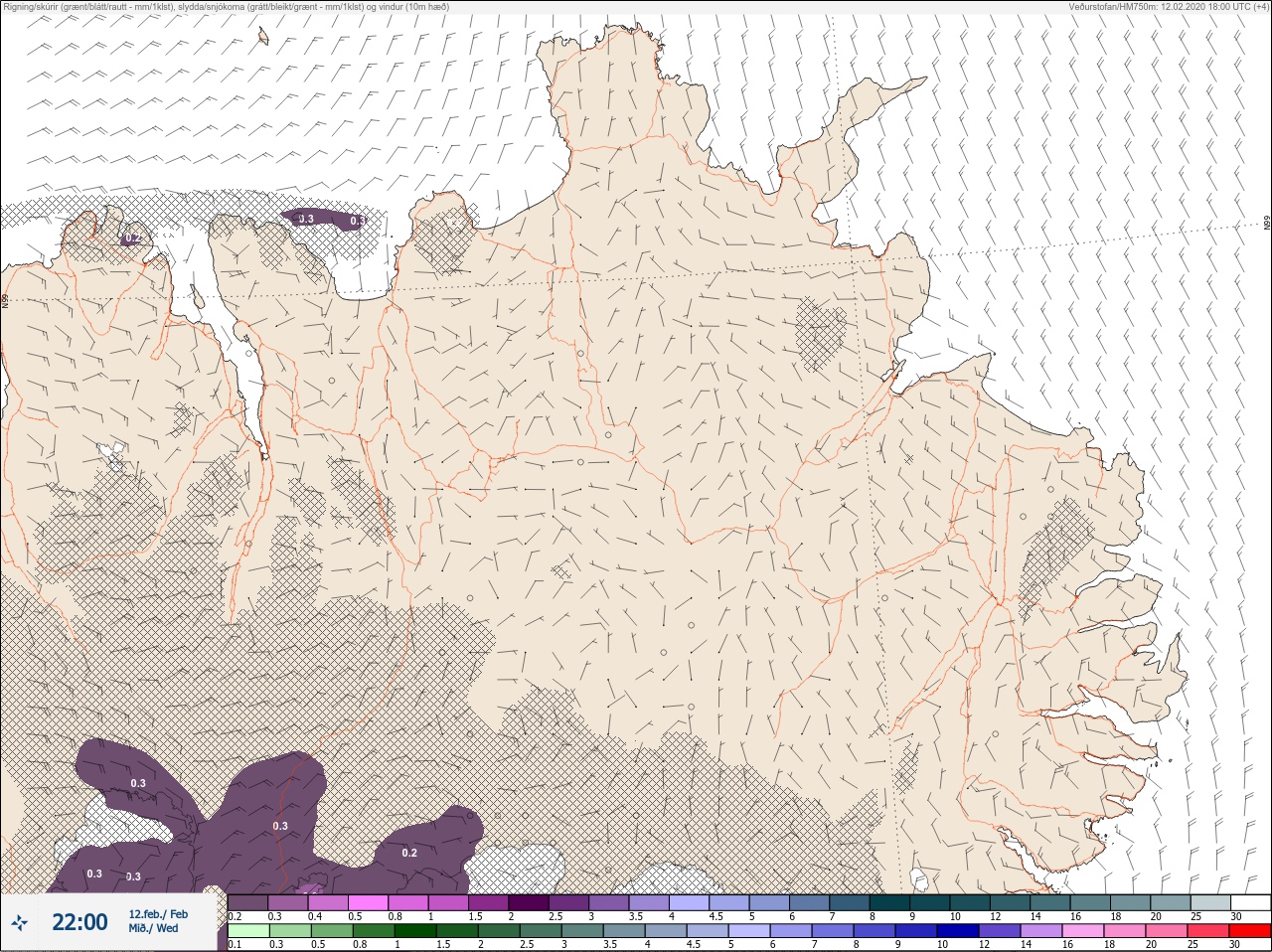The image size is (1272, 952).
Task: Select the darkest purple swatch at 2 in top legend
Action: pos(530,902)
